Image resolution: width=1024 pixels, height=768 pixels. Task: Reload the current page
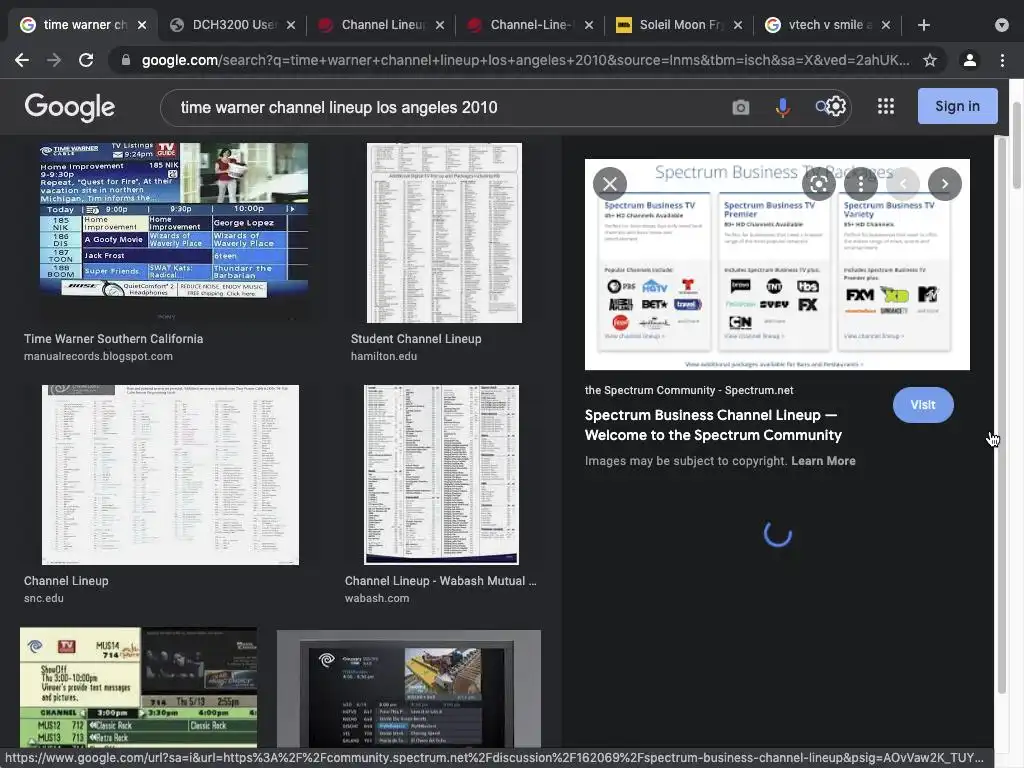(86, 60)
